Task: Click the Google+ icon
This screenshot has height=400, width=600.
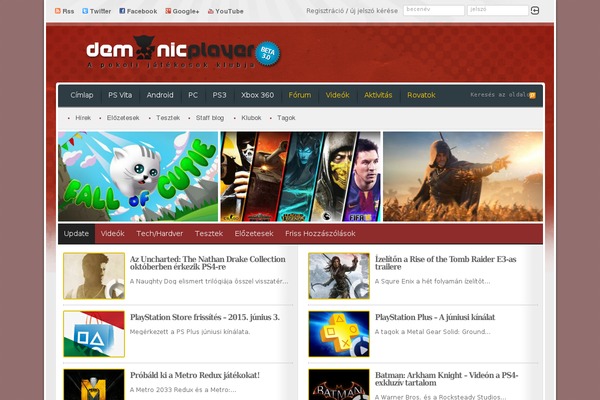Action: coord(168,11)
